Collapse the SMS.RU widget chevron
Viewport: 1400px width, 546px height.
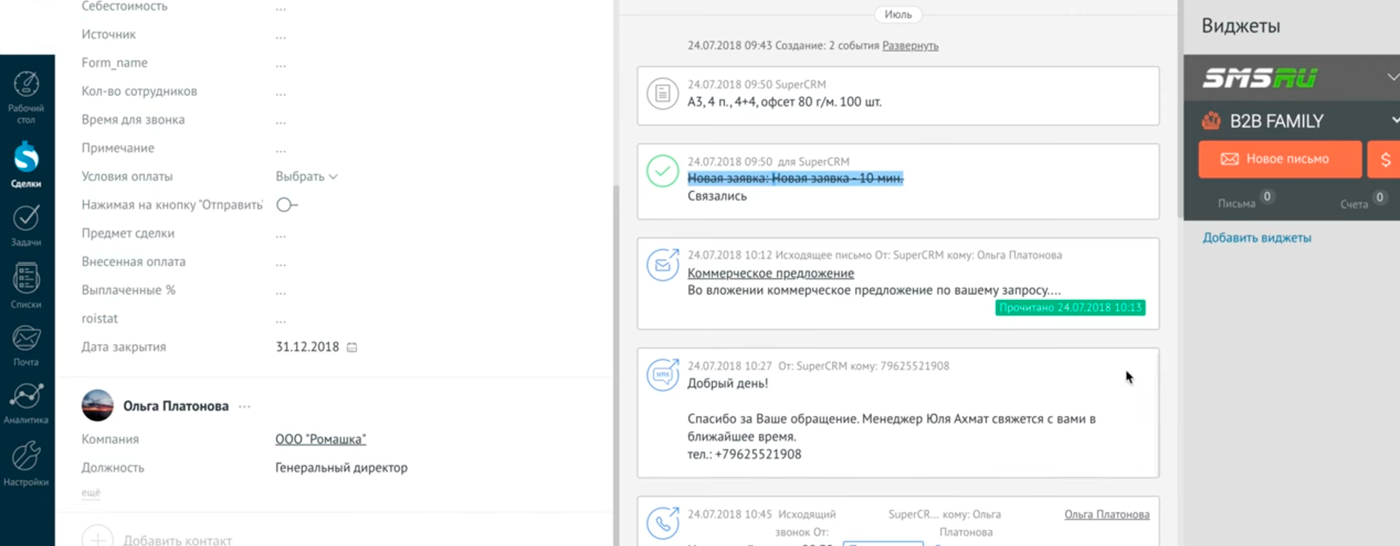(x=1392, y=78)
